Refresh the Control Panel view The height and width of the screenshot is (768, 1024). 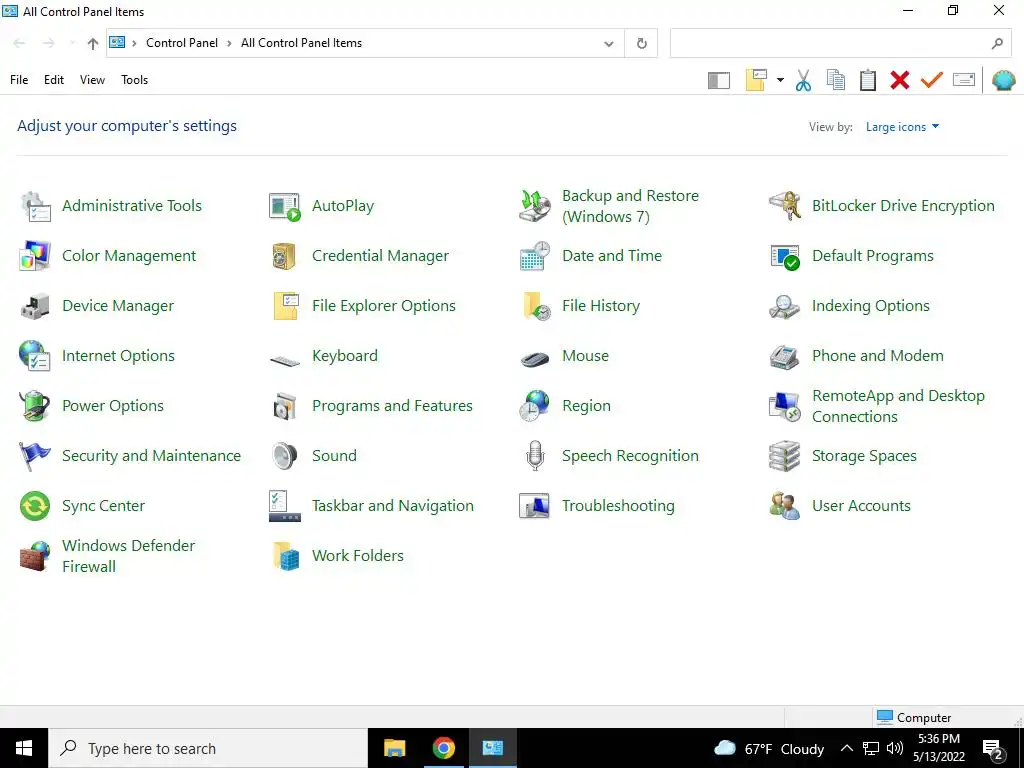641,44
